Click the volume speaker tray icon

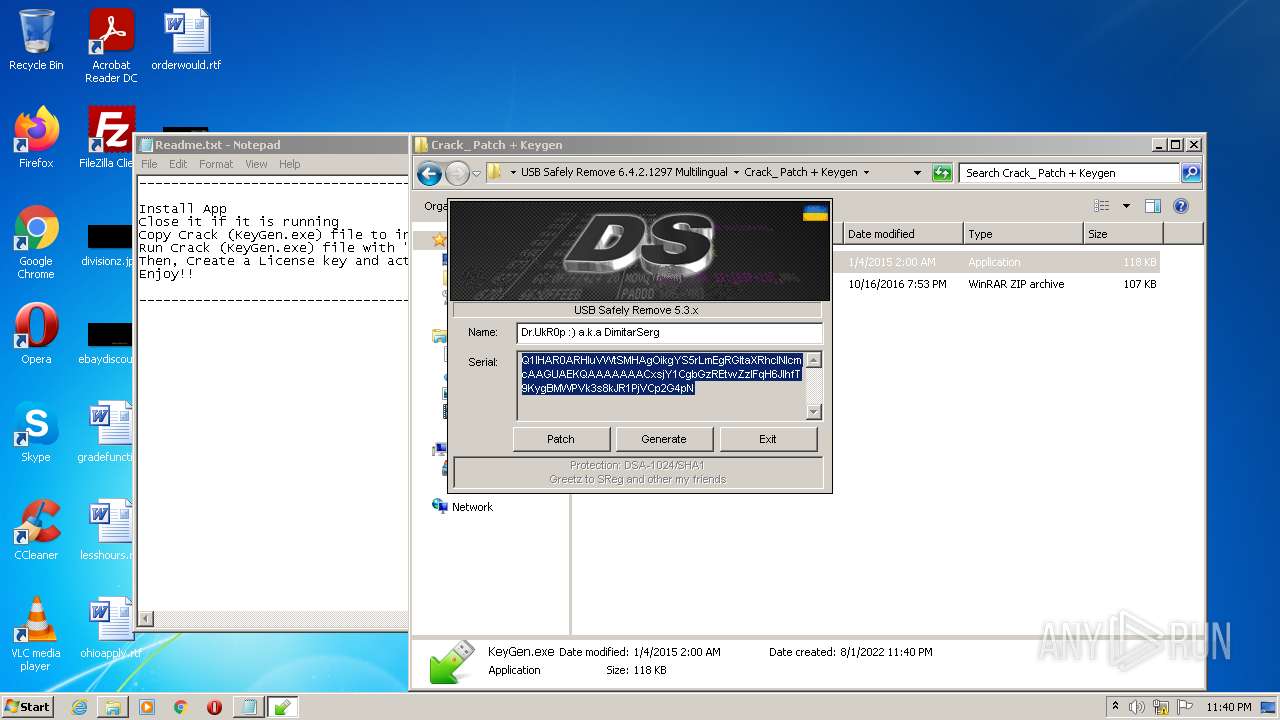tap(1137, 707)
